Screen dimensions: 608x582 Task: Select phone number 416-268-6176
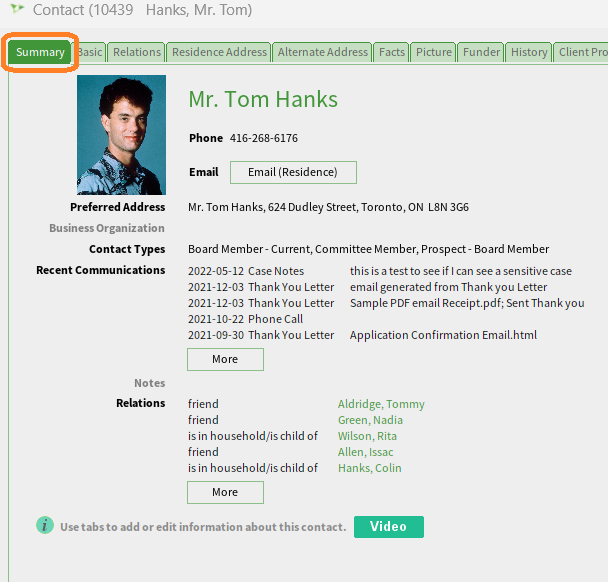(x=264, y=138)
